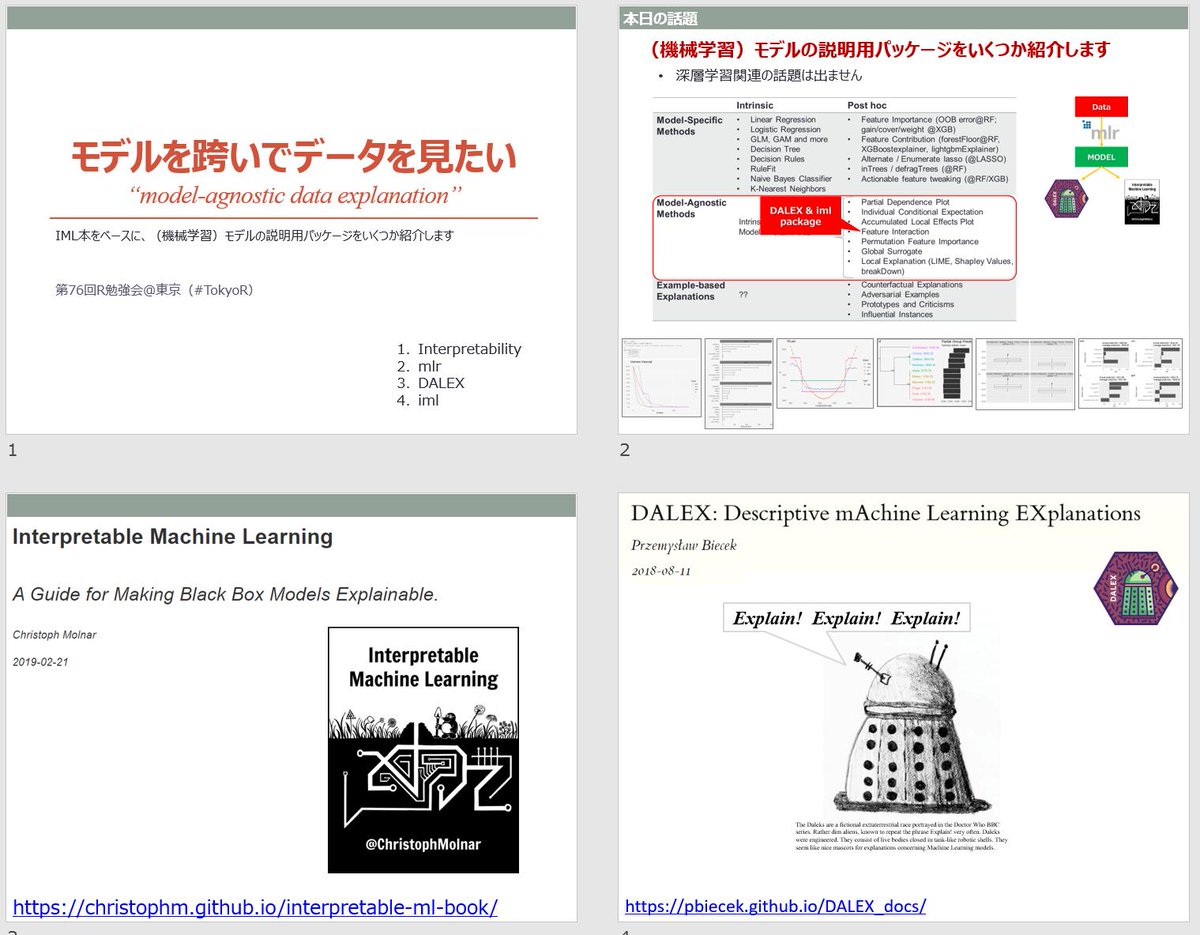Viewport: 1200px width, 935px height.
Task: Click author name 'Przemysław Biecek'
Action: tap(684, 546)
